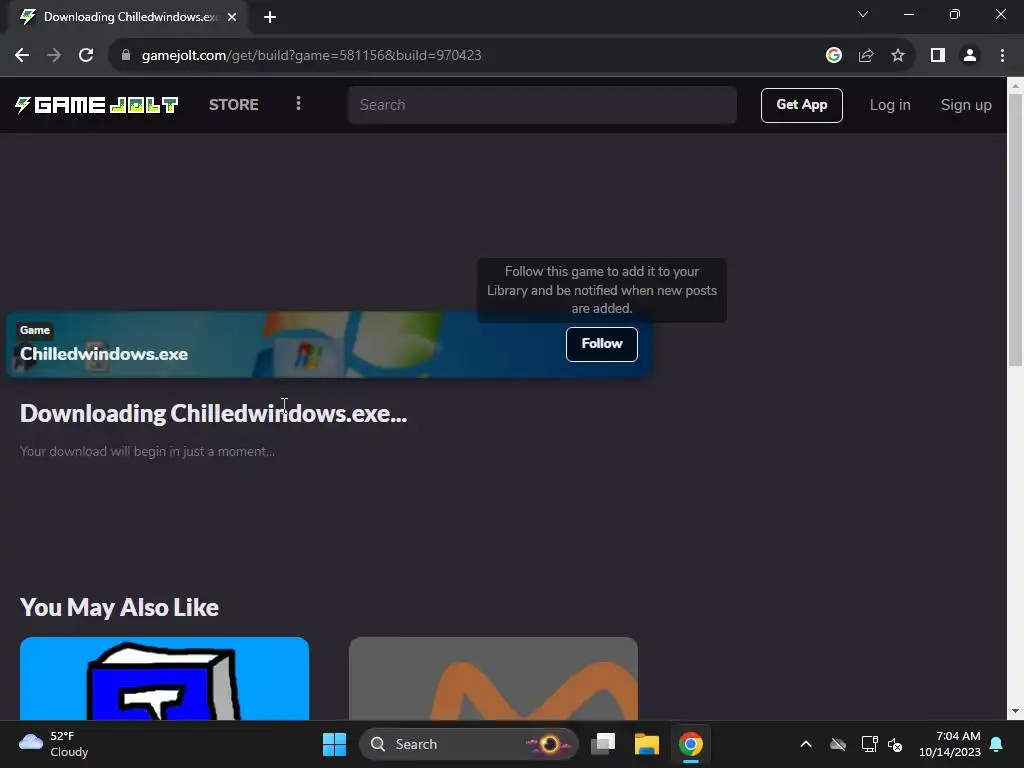1024x768 pixels.
Task: Open a new browser tab
Action: [270, 17]
